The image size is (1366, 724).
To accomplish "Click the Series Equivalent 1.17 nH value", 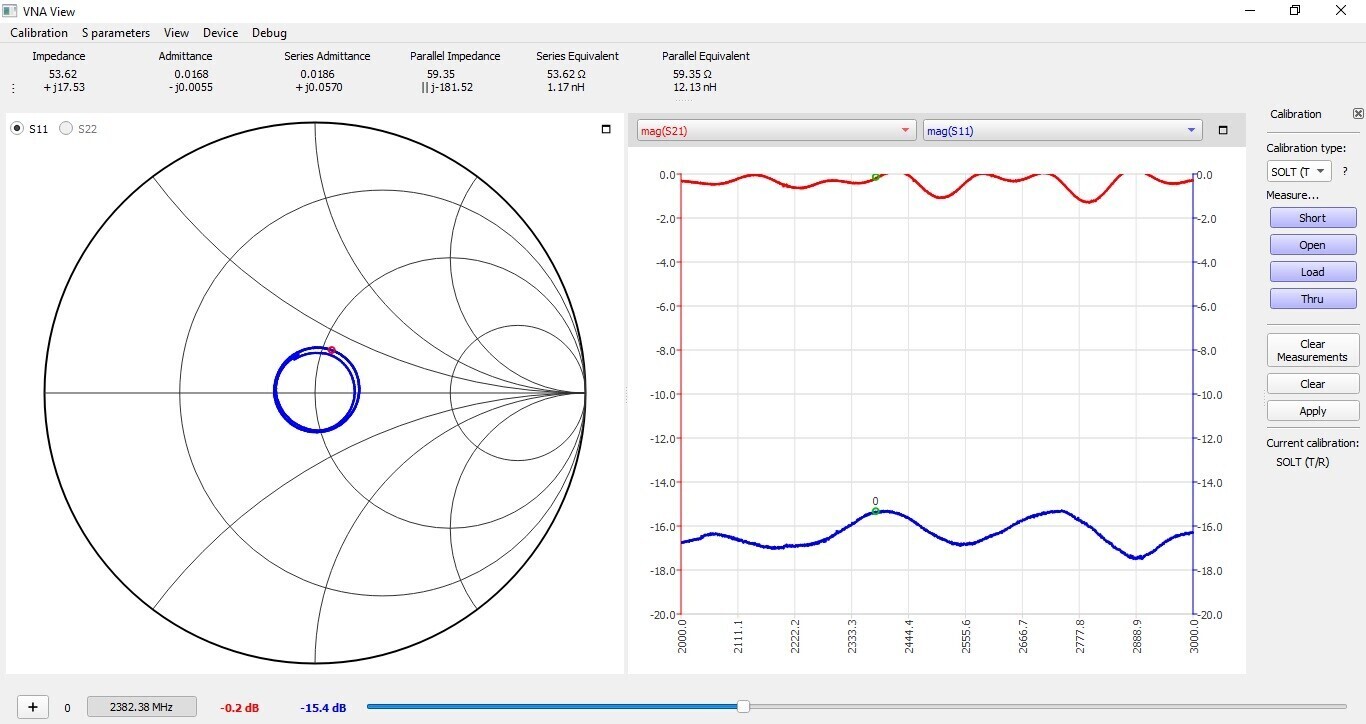I will pyautogui.click(x=566, y=87).
